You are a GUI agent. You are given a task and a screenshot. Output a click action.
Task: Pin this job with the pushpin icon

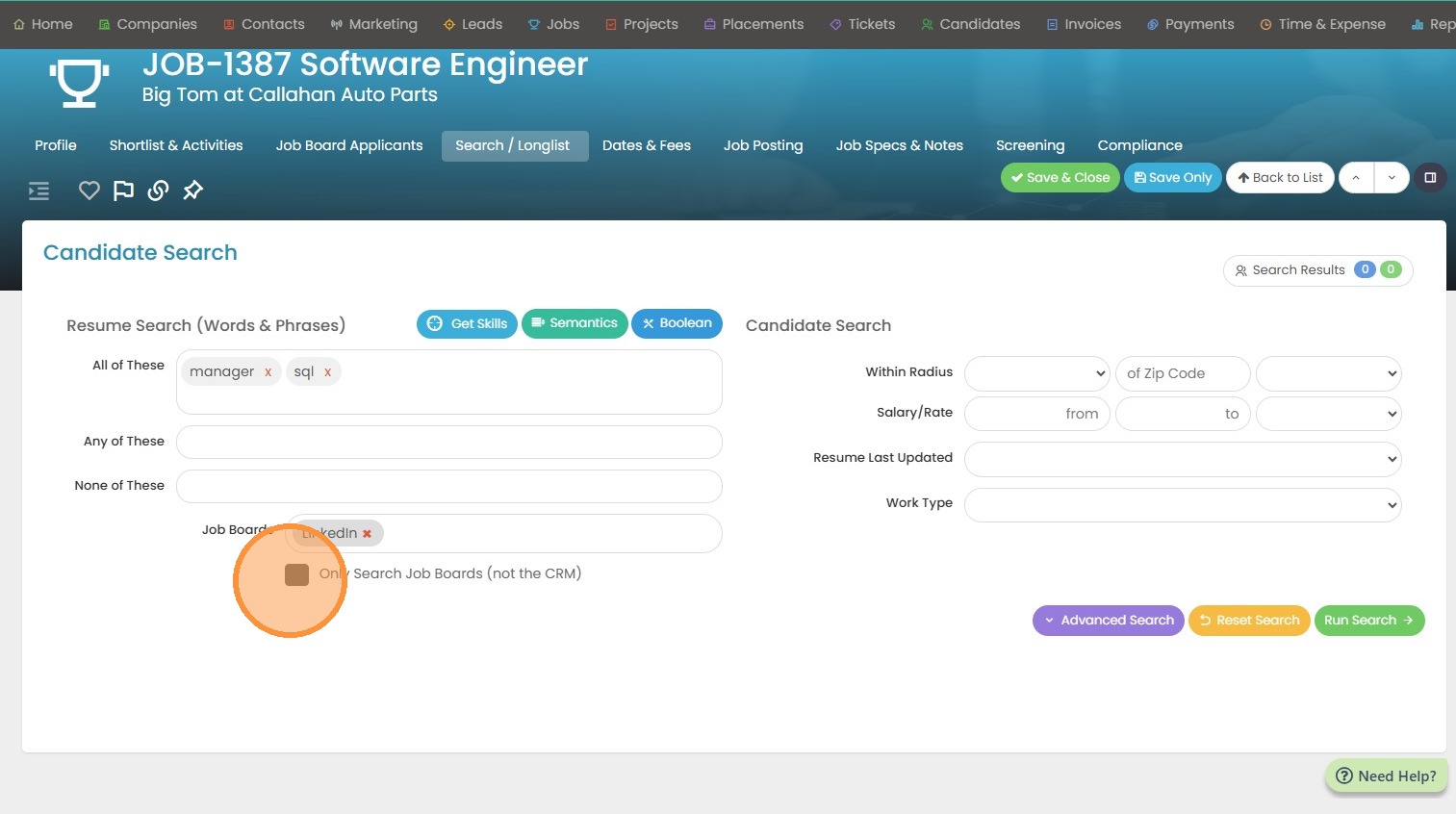pos(192,191)
